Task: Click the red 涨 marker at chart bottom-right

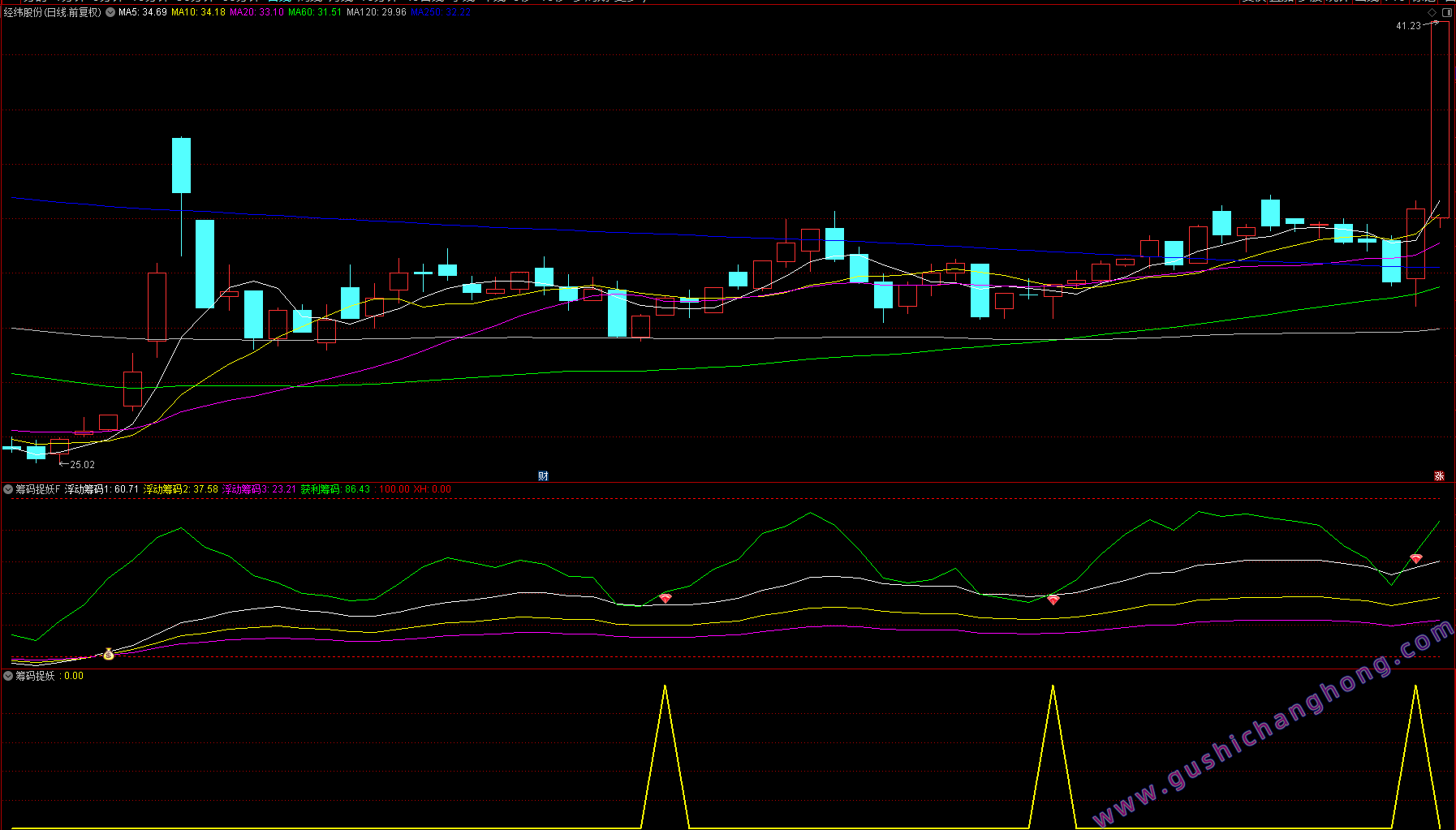Action: click(1439, 476)
